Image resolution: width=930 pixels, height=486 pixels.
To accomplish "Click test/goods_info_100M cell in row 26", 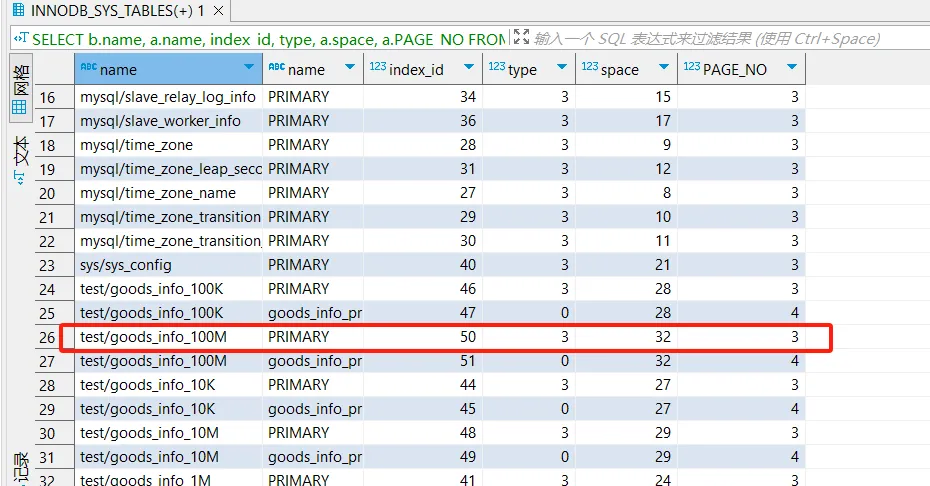I will (168, 337).
